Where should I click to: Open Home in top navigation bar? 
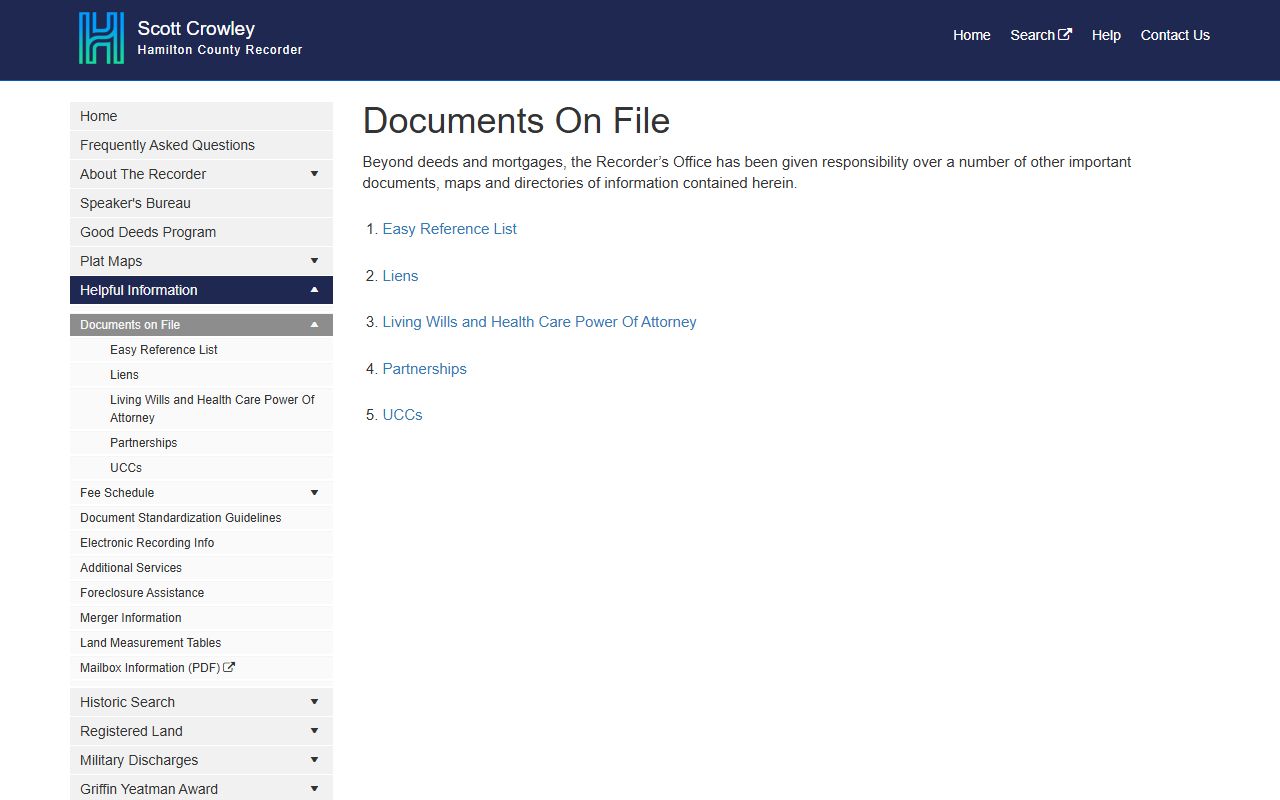pos(971,35)
